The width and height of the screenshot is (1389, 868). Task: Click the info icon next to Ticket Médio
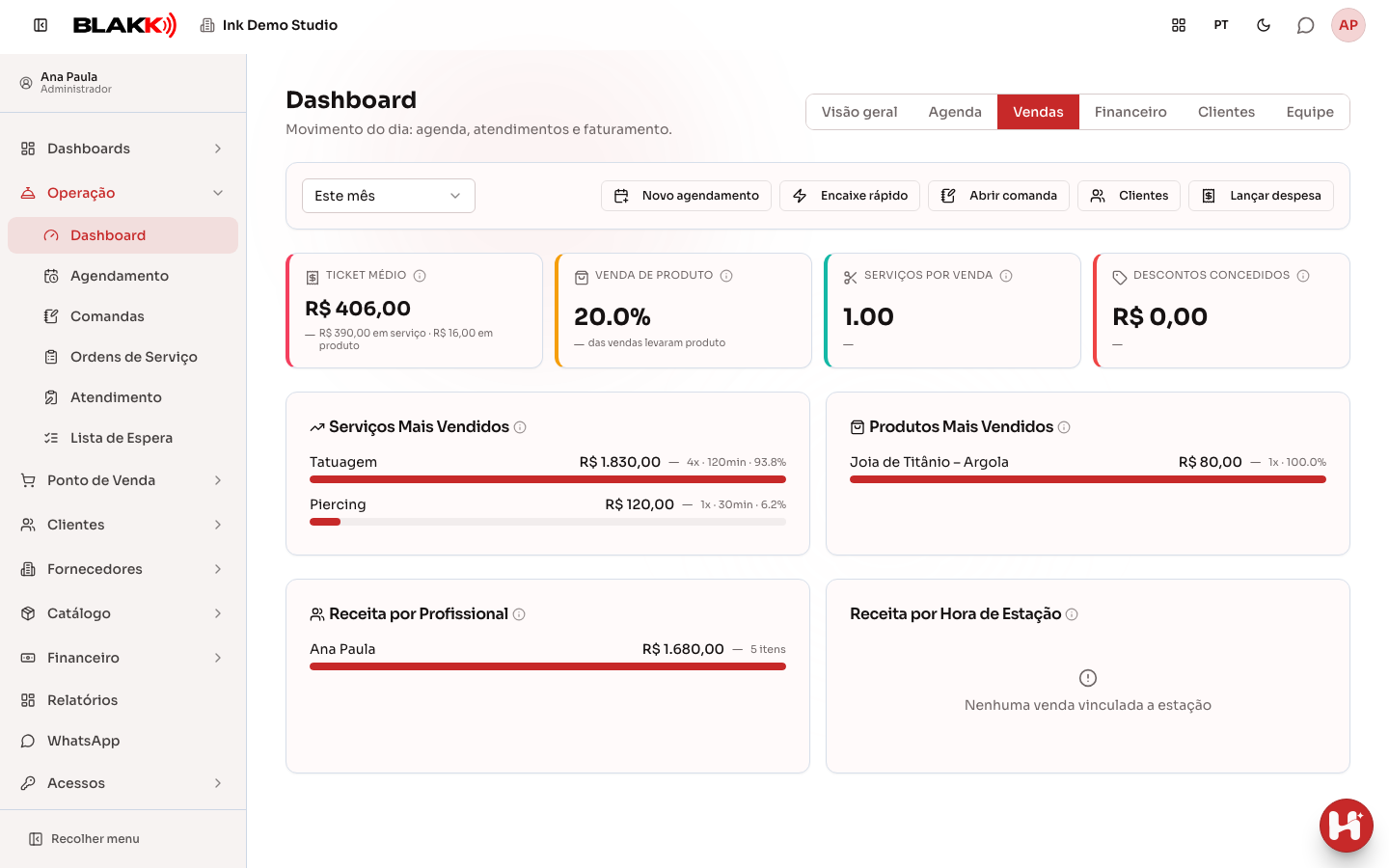point(420,276)
